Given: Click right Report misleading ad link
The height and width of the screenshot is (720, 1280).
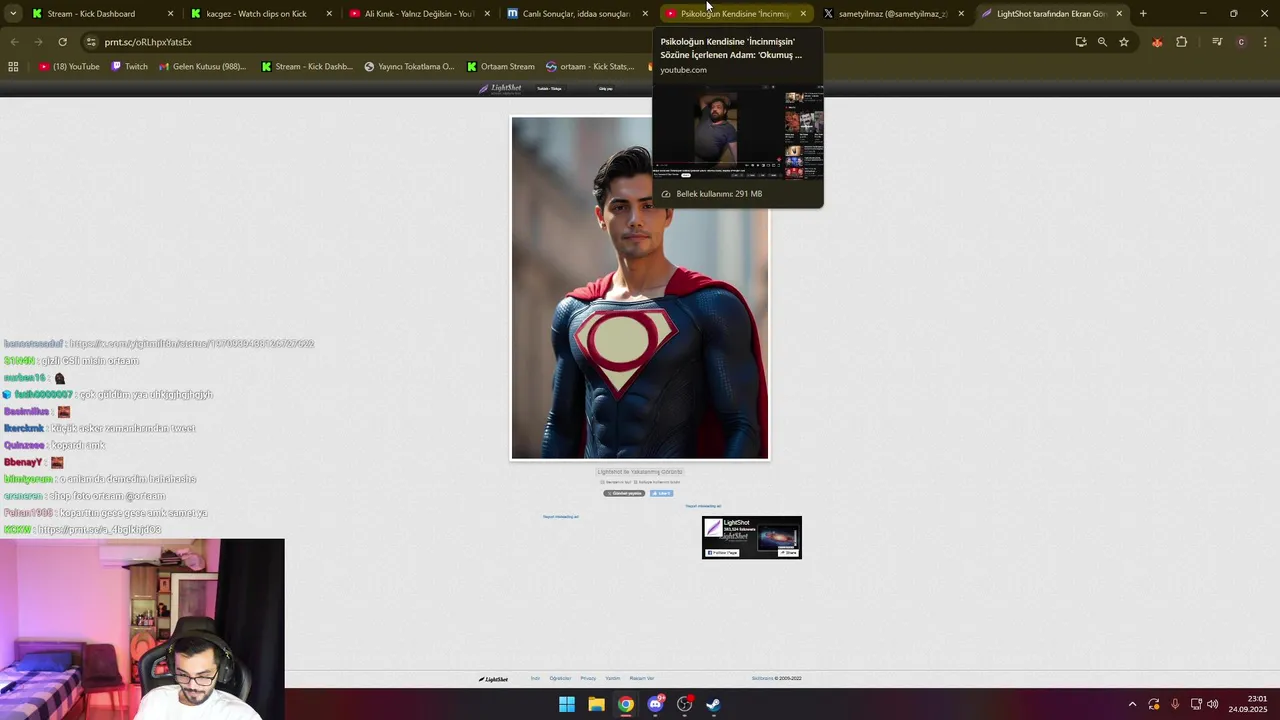Looking at the screenshot, I should pos(703,506).
